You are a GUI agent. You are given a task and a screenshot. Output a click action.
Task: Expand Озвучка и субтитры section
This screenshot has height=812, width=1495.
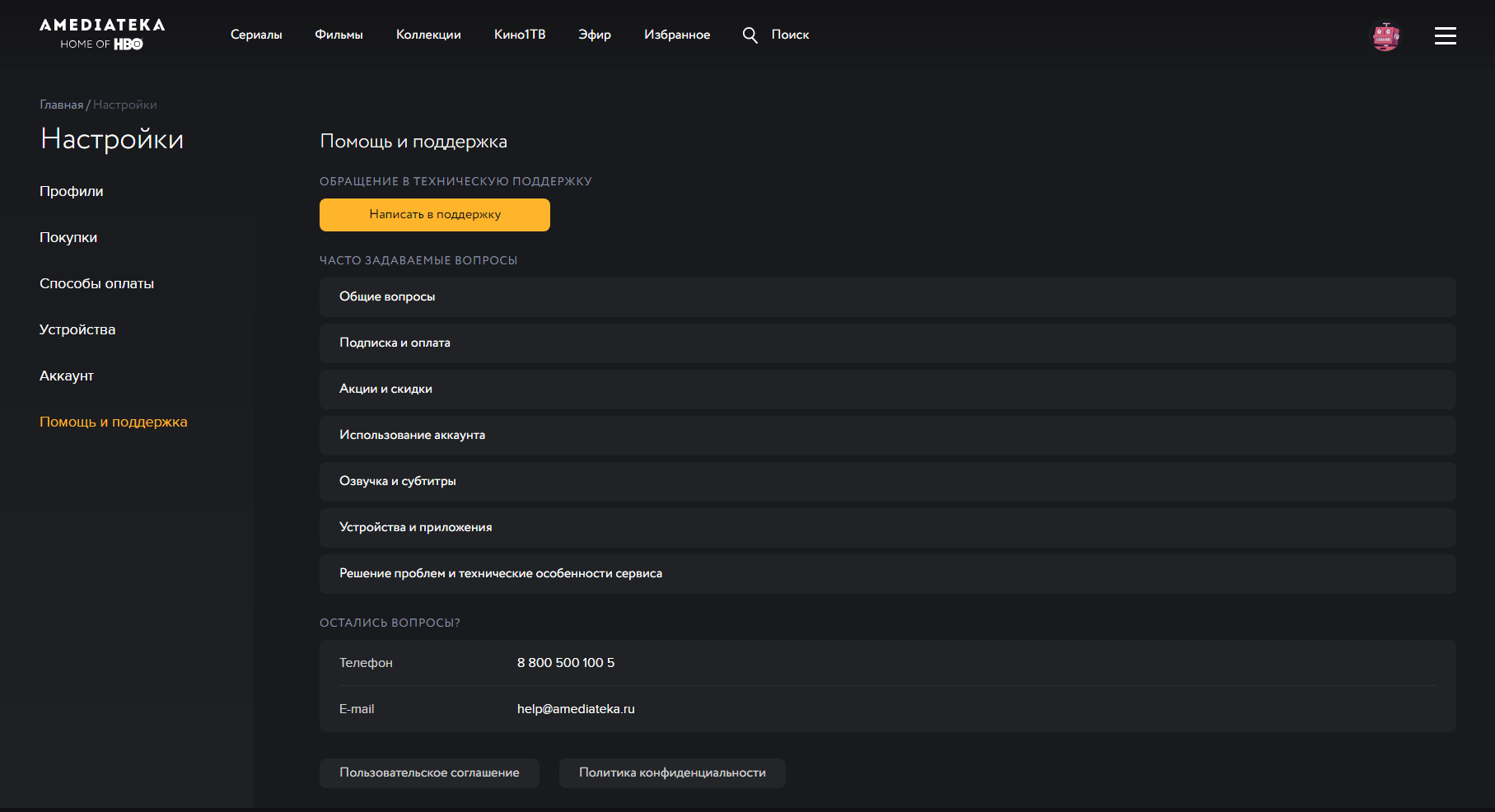(x=887, y=481)
